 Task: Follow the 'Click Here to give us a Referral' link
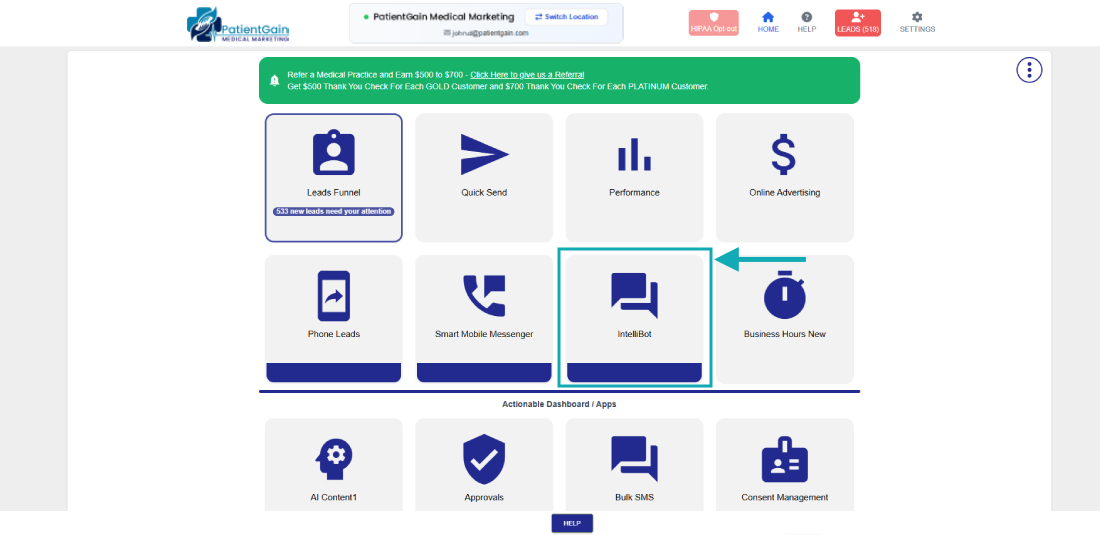(x=527, y=75)
